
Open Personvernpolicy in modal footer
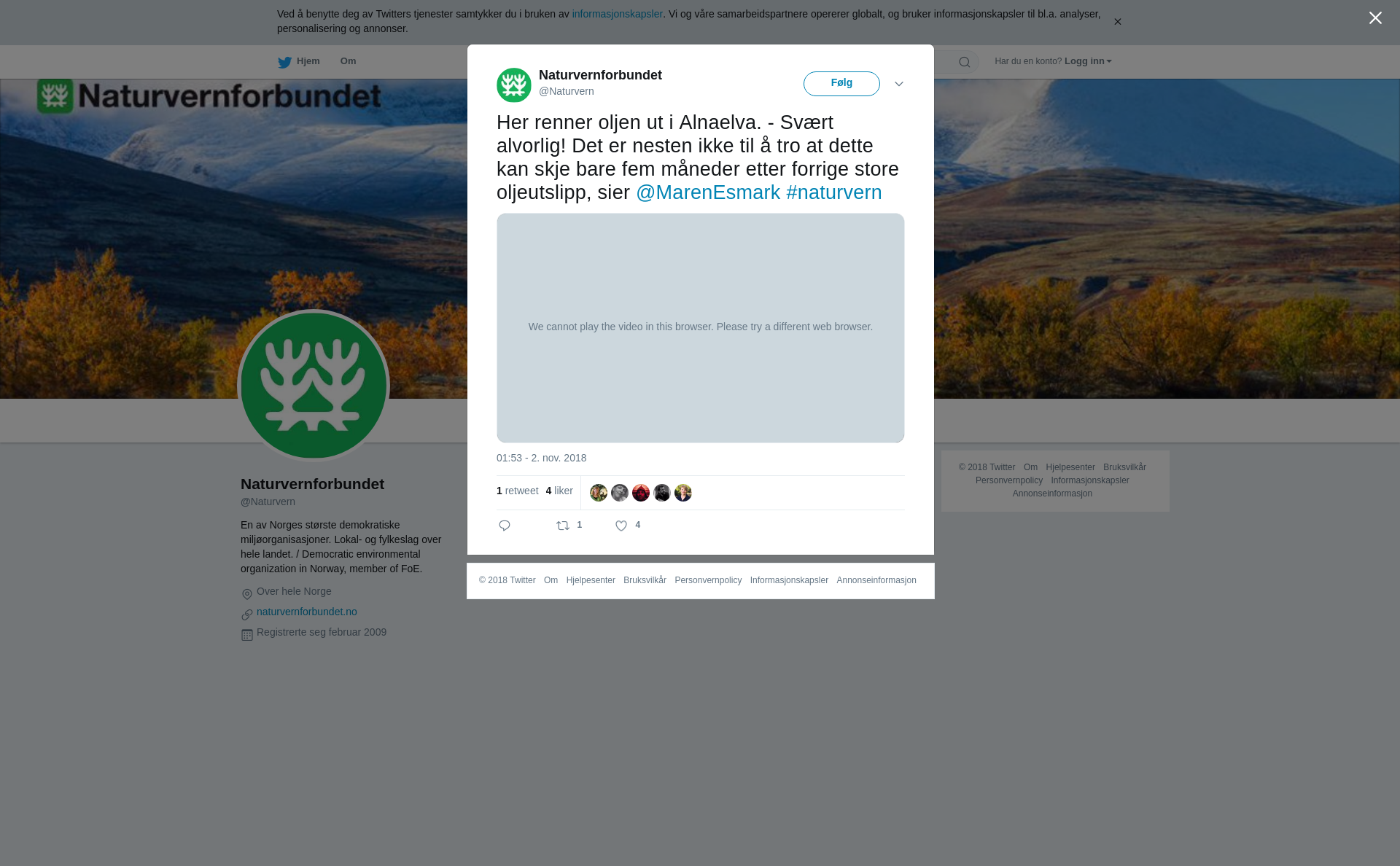(x=708, y=580)
